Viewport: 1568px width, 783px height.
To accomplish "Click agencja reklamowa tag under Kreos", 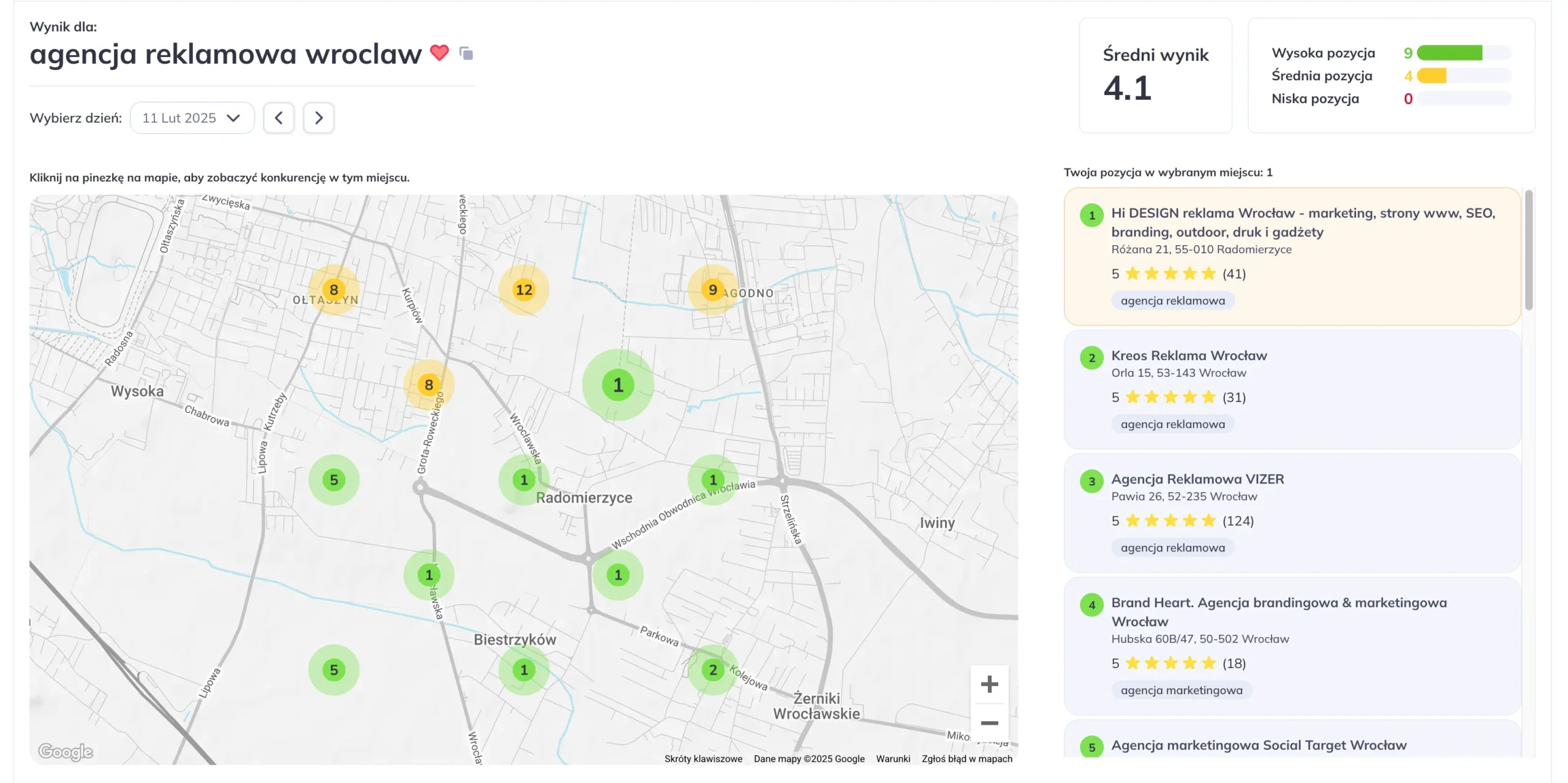I will 1173,424.
